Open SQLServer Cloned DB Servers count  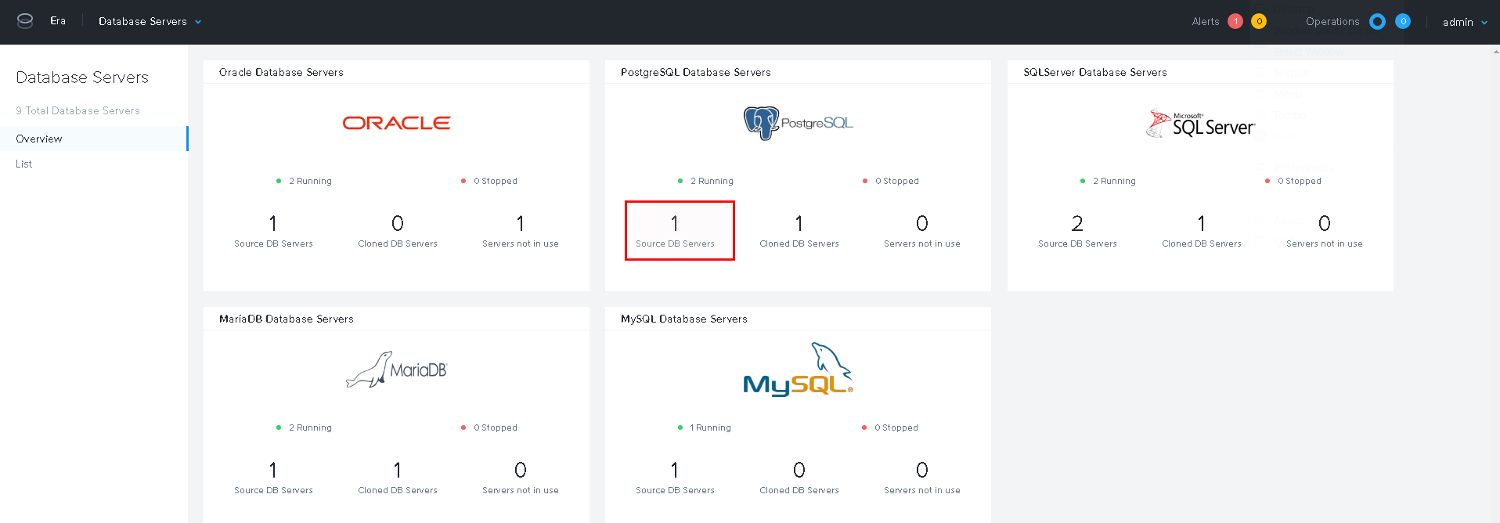(1201, 231)
